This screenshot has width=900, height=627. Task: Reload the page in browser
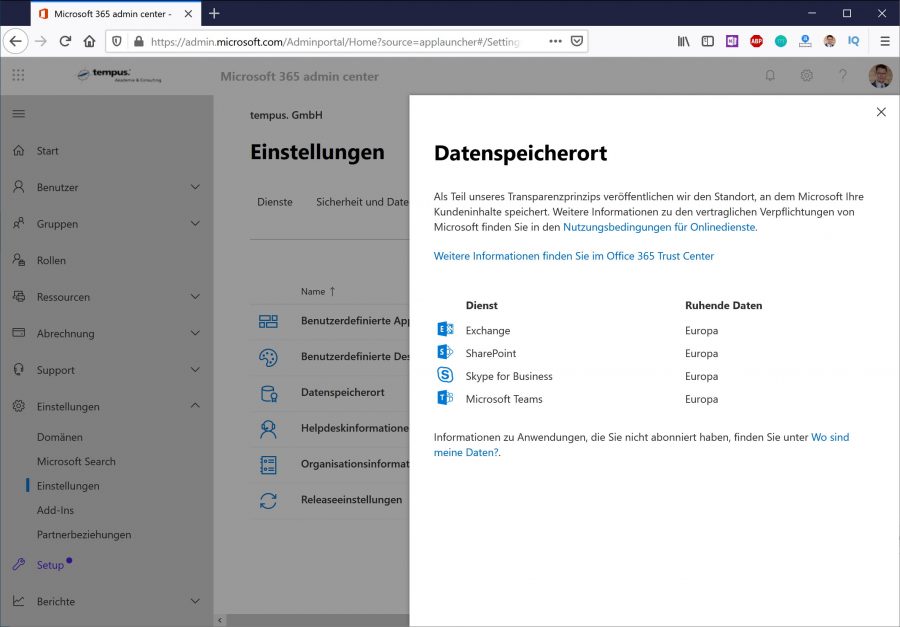click(65, 41)
